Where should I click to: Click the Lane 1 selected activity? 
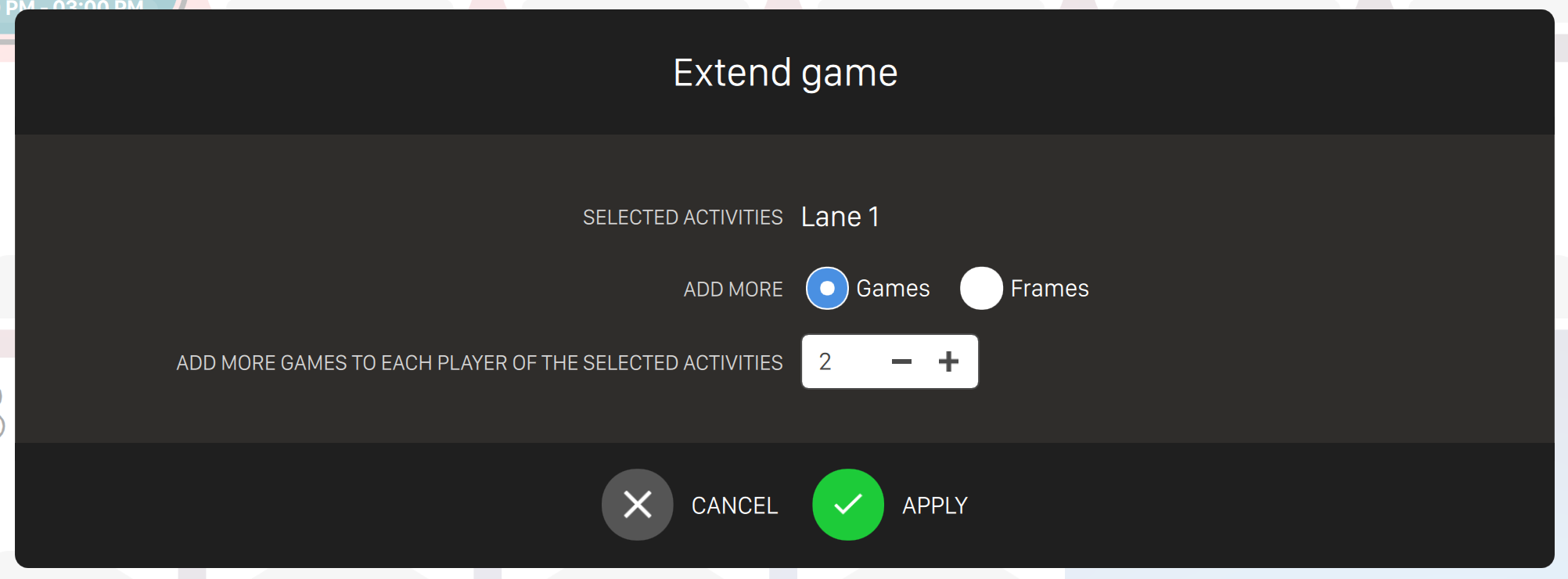pyautogui.click(x=840, y=217)
